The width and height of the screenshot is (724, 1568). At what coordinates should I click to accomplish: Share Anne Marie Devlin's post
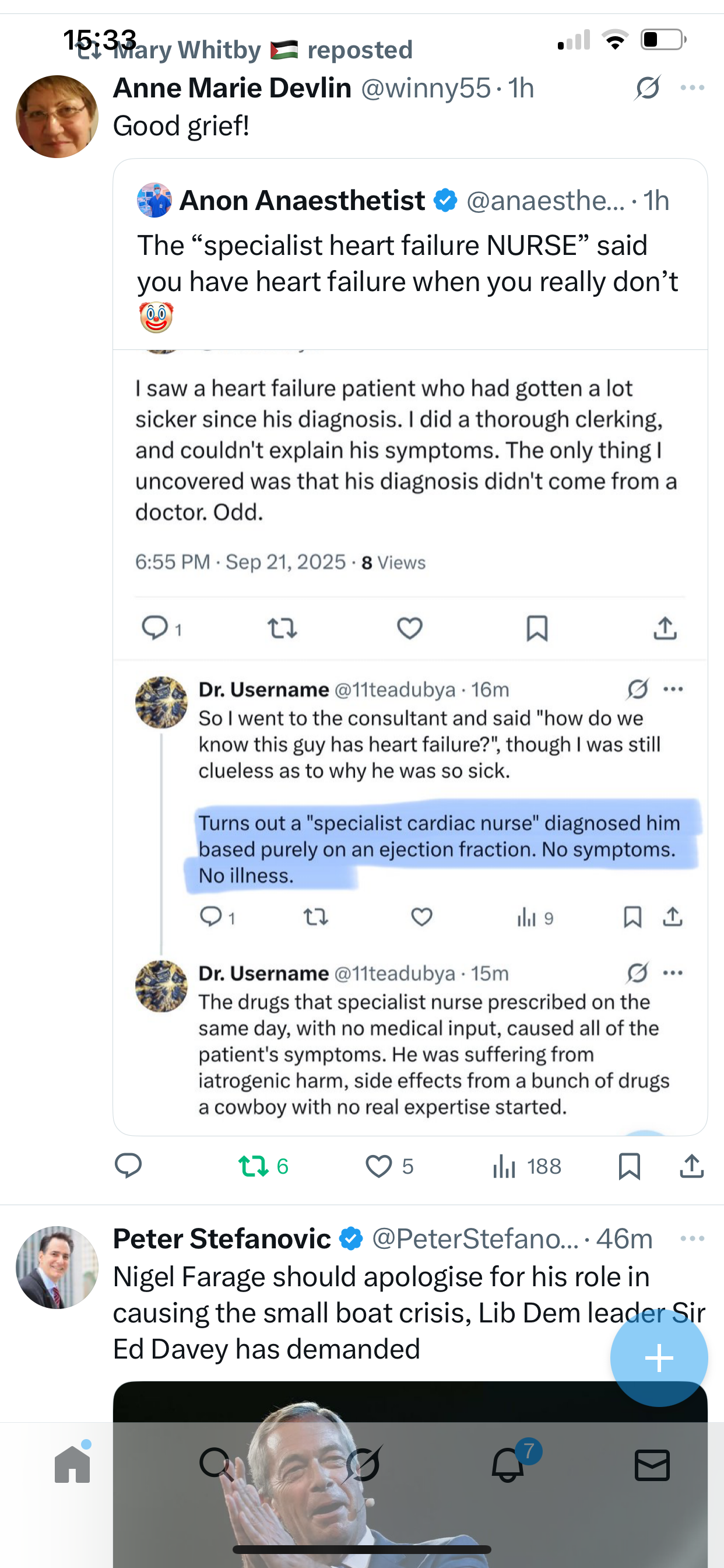[x=692, y=1166]
